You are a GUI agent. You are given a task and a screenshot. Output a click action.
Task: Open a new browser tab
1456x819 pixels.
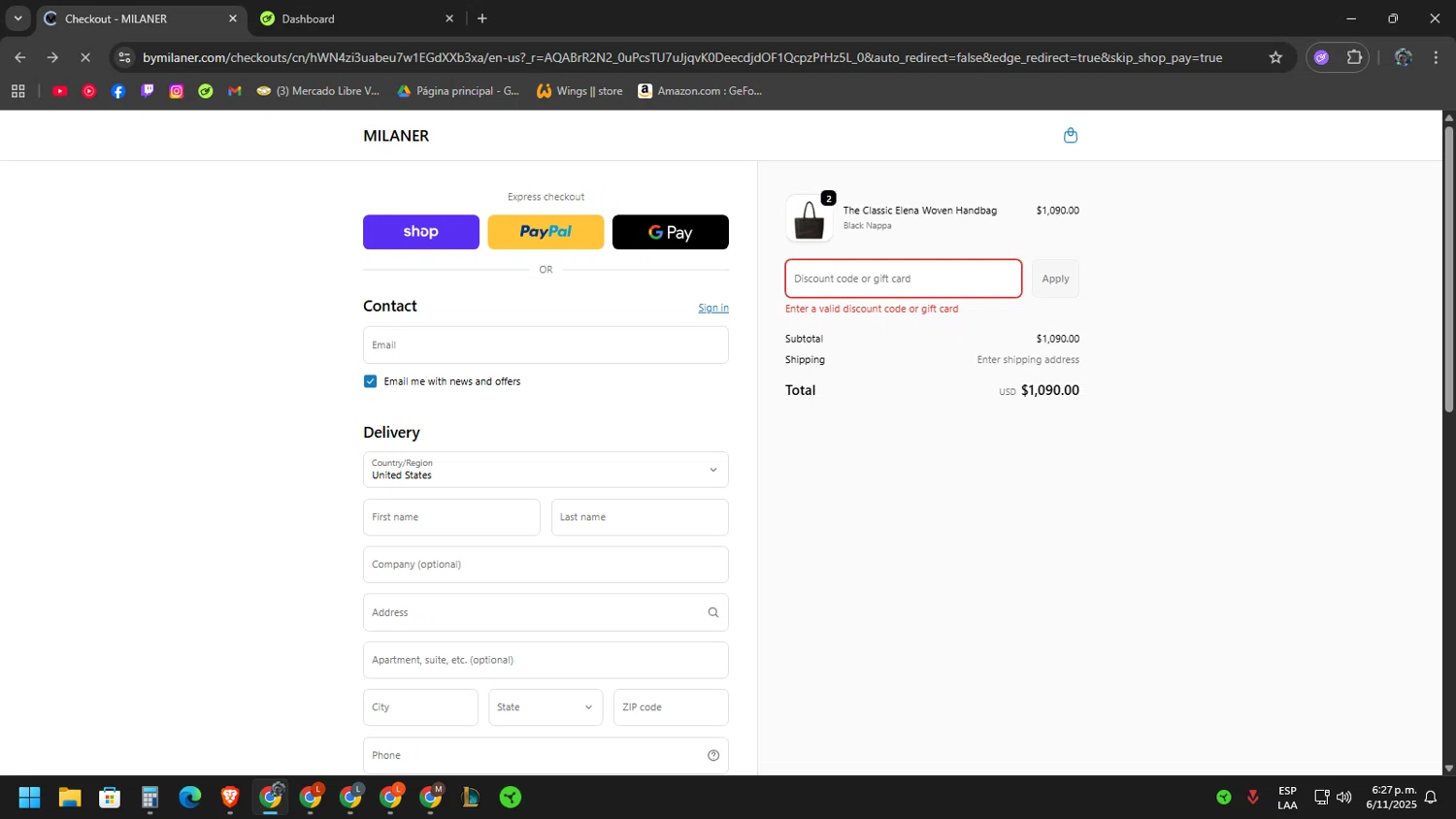(x=482, y=18)
